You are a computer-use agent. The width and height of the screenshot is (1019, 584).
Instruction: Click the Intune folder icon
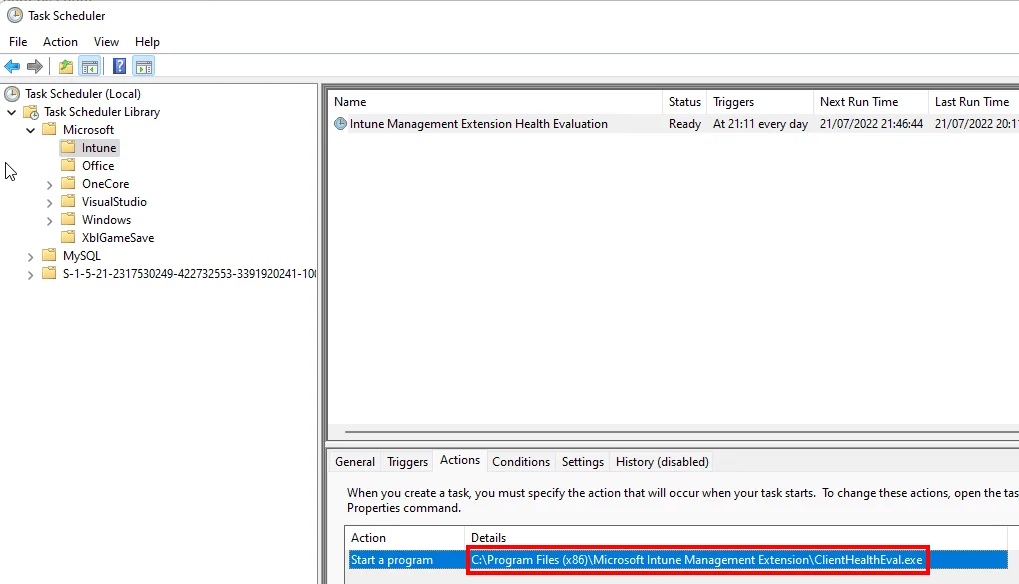coord(68,147)
